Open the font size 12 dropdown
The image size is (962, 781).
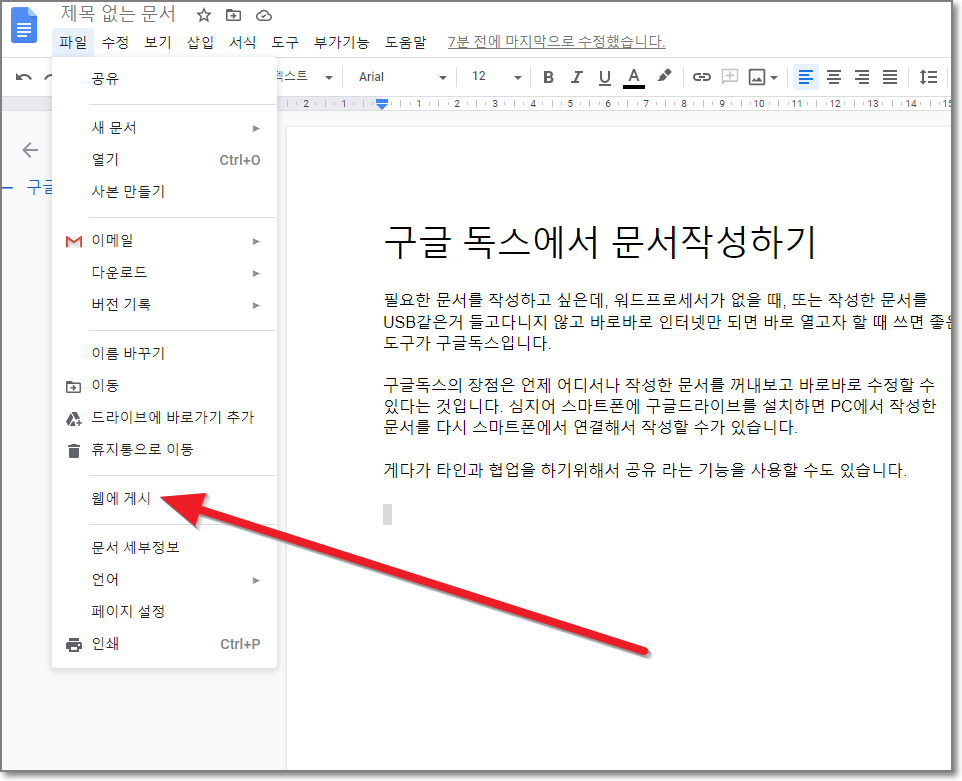click(x=496, y=77)
